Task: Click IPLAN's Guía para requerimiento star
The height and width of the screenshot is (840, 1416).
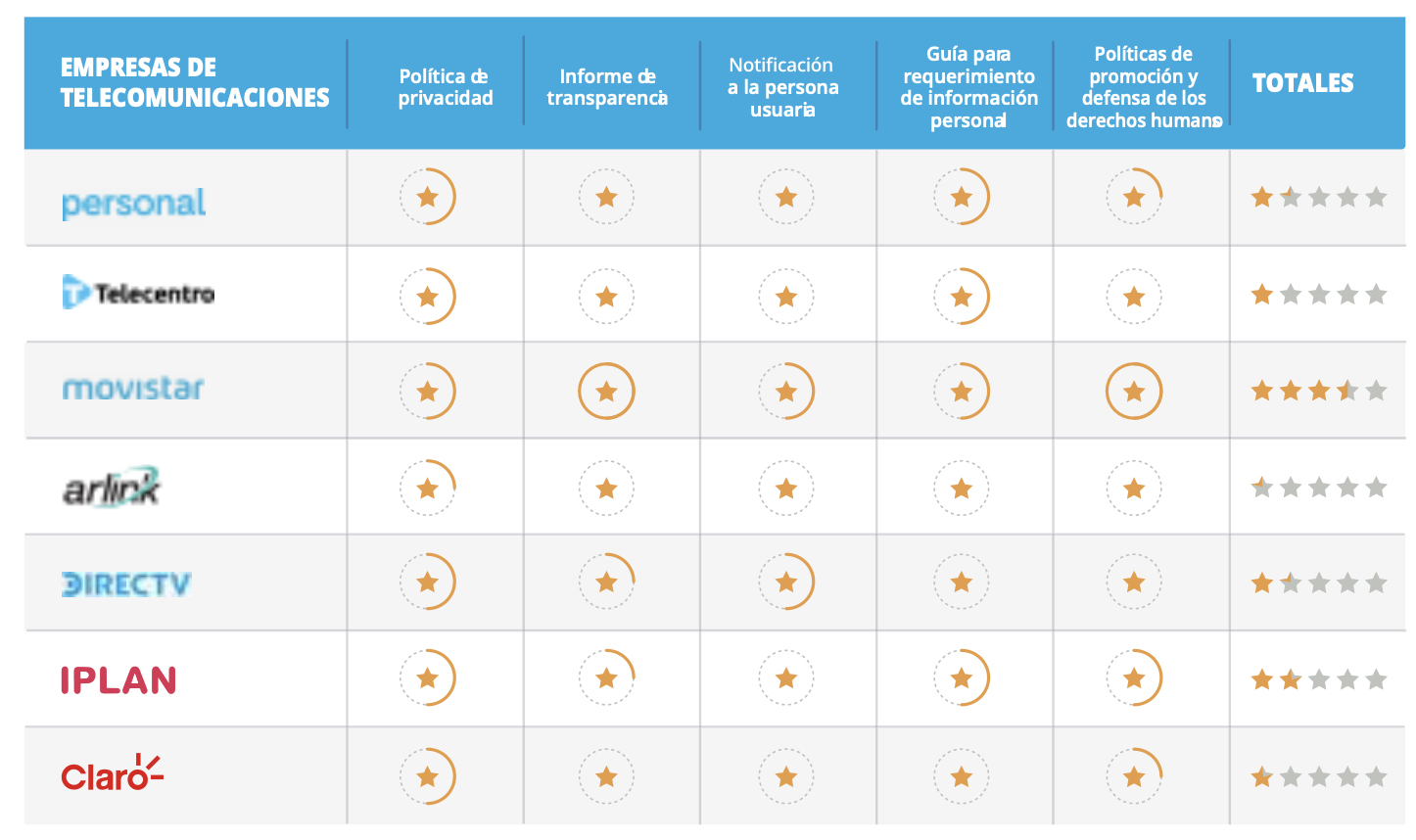Action: tap(962, 677)
